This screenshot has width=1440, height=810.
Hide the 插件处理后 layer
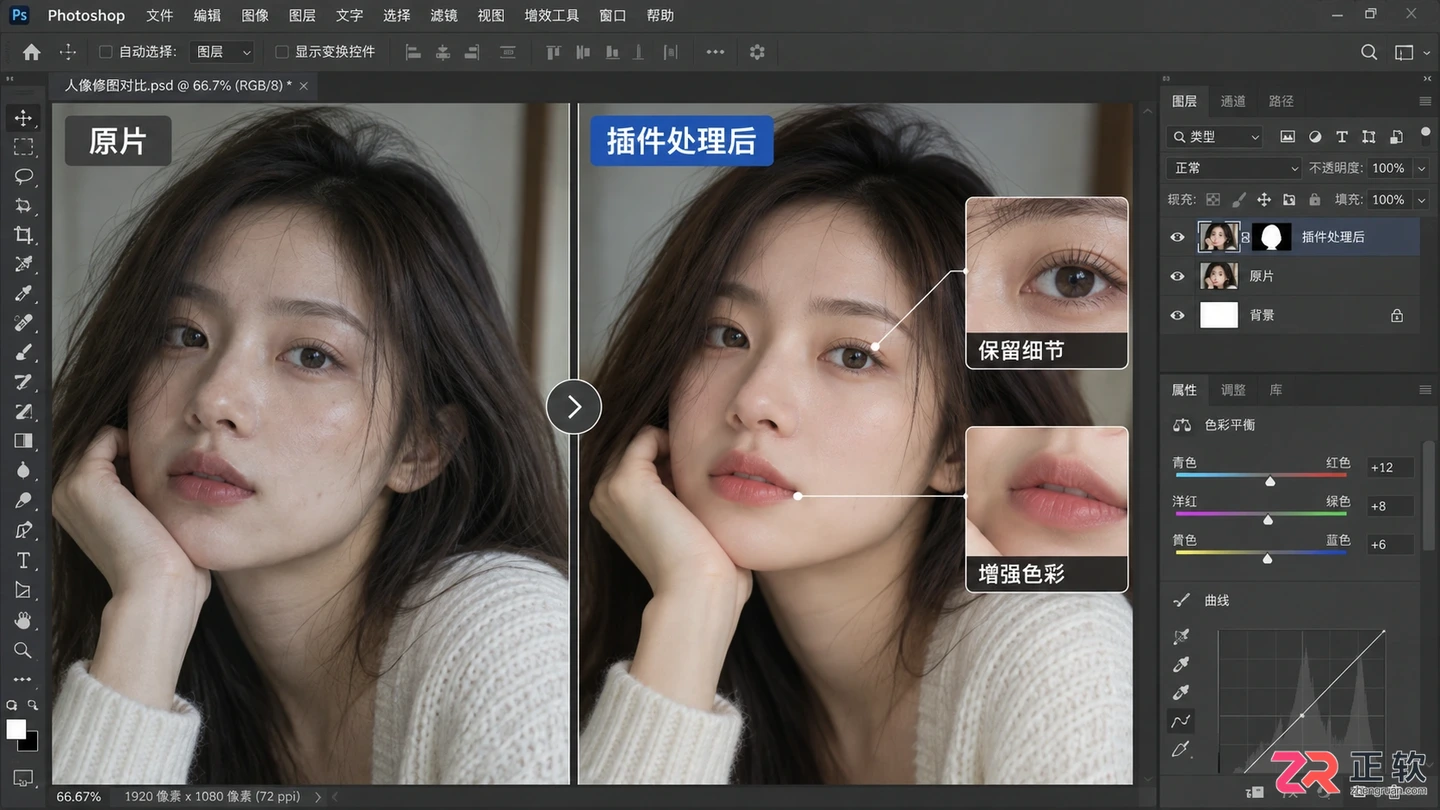point(1178,237)
